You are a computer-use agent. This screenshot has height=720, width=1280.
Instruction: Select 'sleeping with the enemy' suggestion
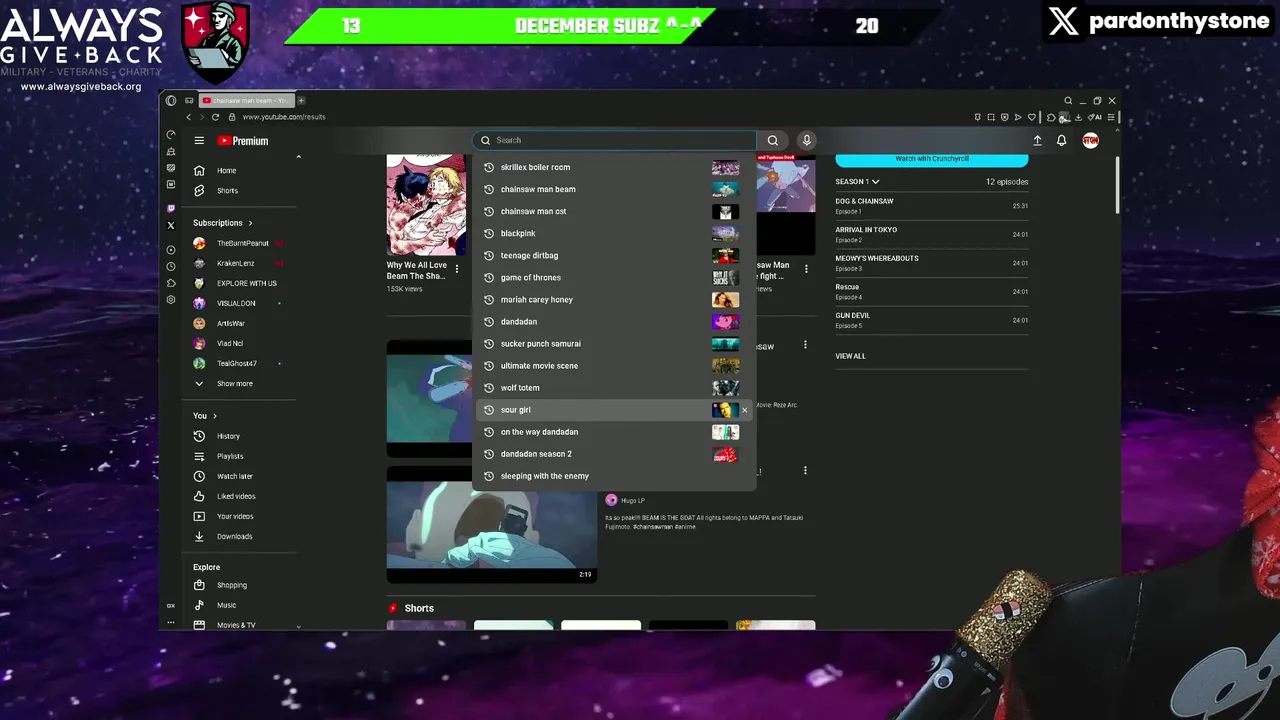(x=613, y=476)
